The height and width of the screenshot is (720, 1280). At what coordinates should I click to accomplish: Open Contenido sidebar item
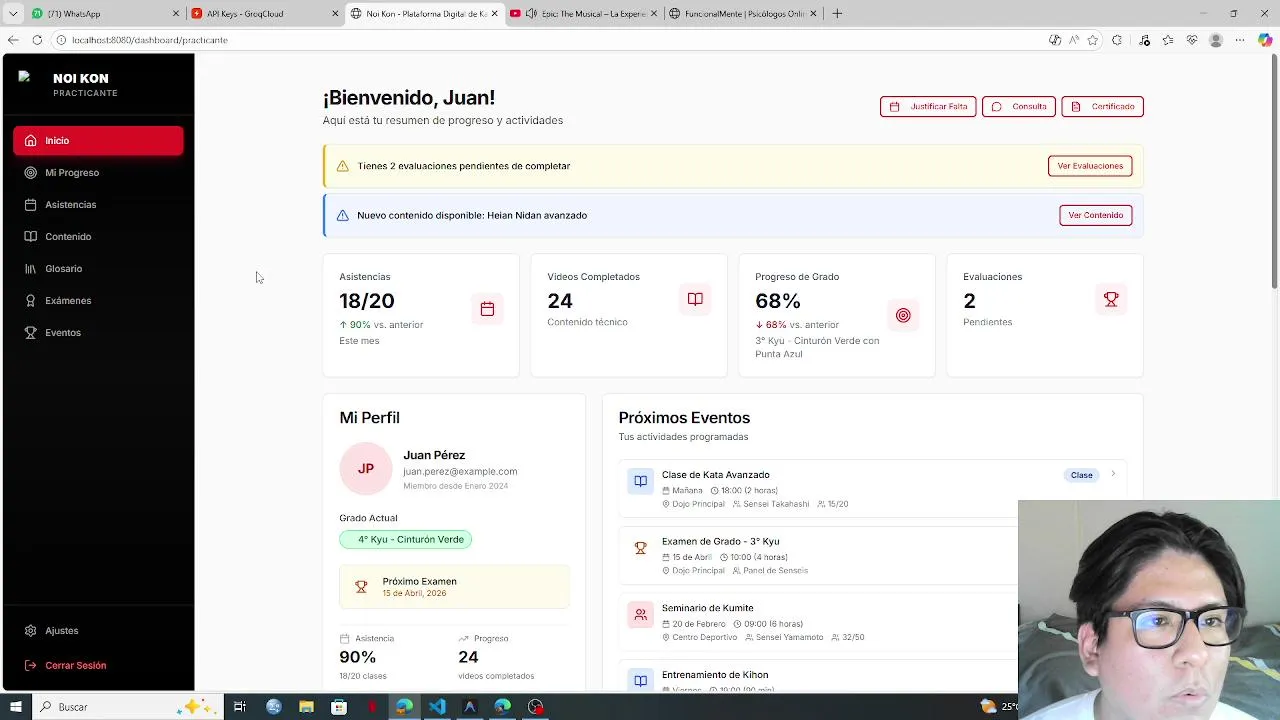pos(98,237)
